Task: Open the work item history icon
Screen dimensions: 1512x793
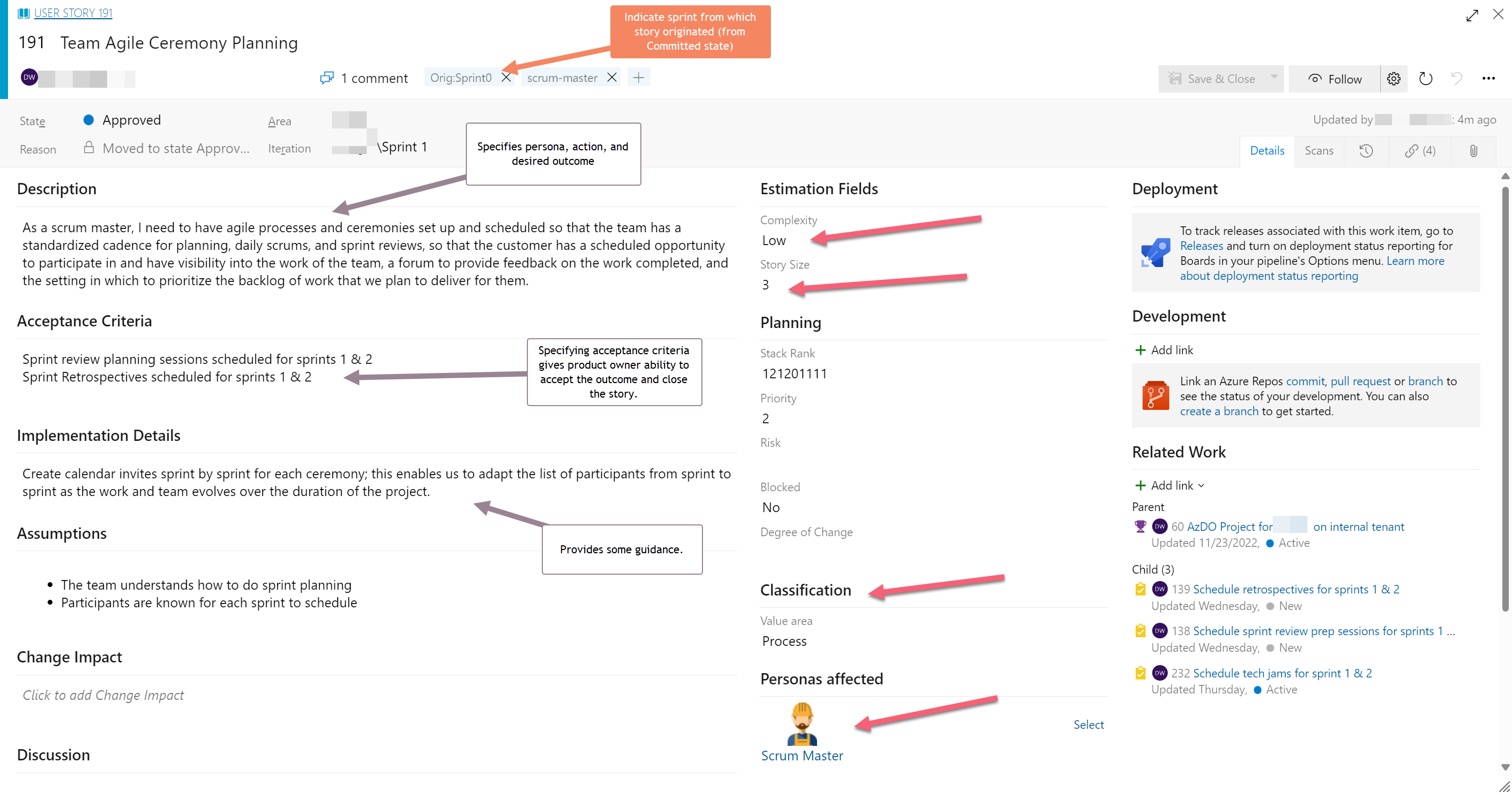Action: pyautogui.click(x=1366, y=151)
